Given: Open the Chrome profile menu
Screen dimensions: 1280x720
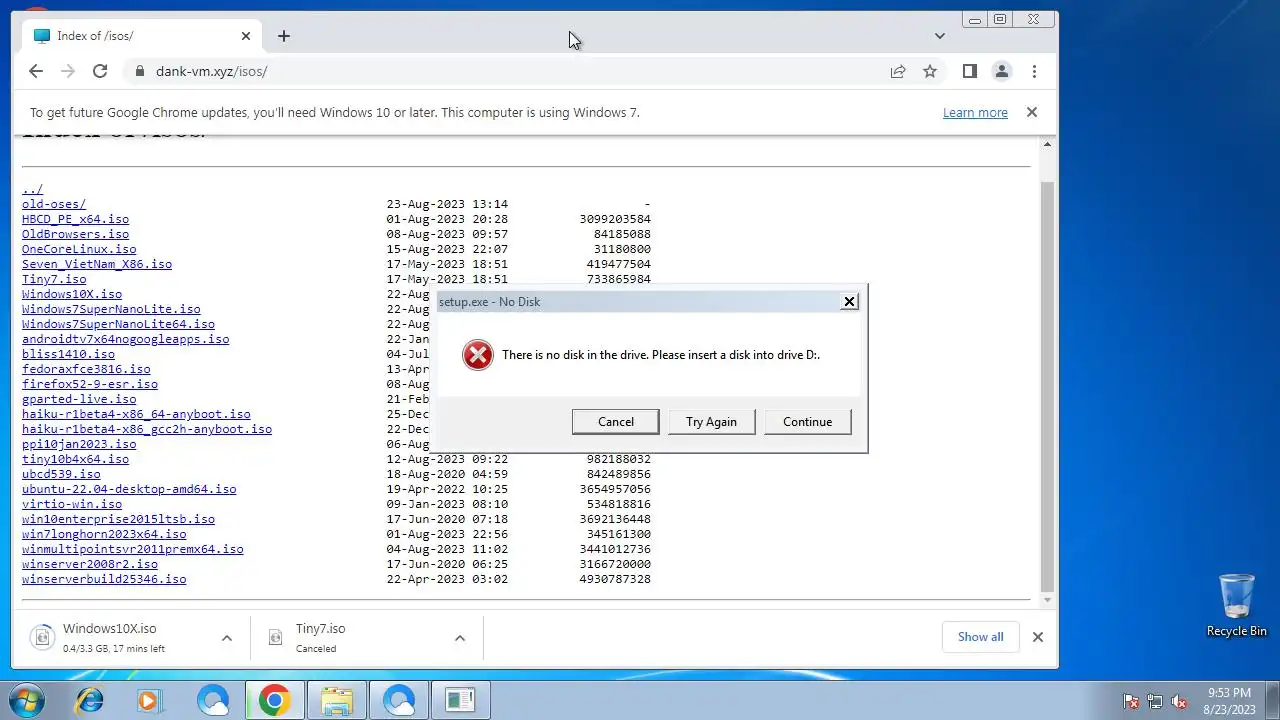Looking at the screenshot, I should (1001, 71).
